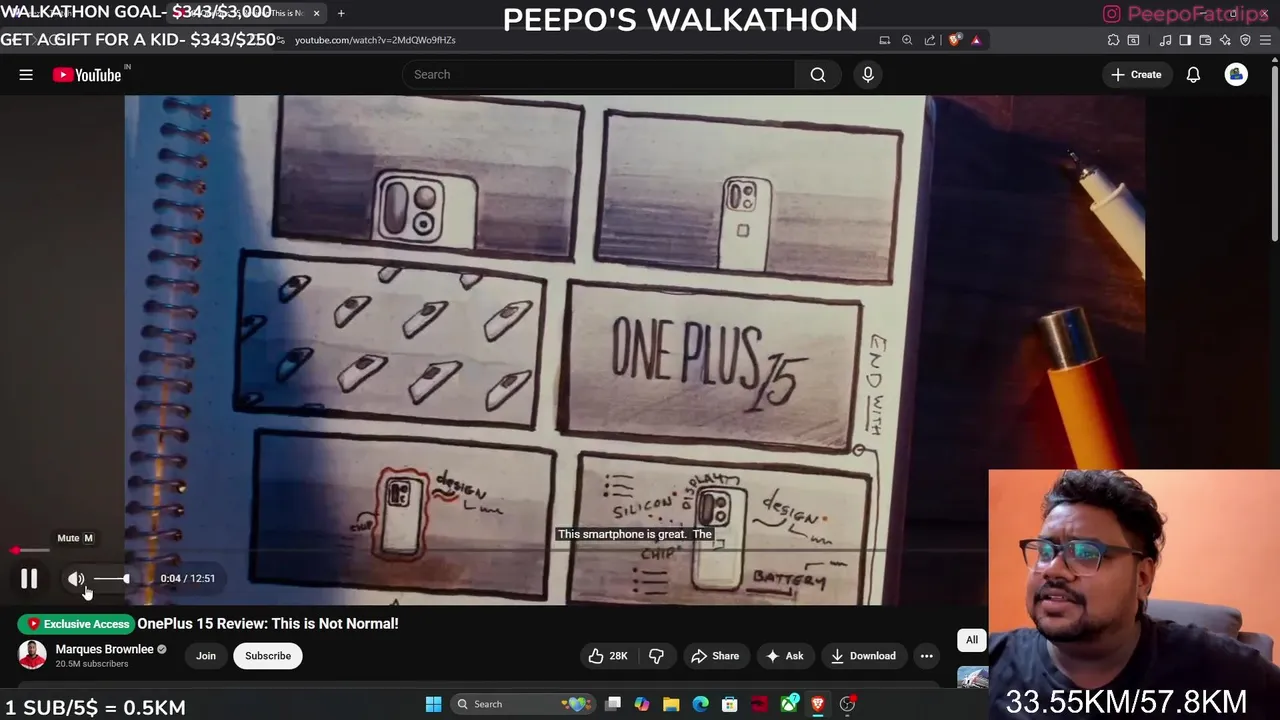Image resolution: width=1280 pixels, height=720 pixels.
Task: Pause the video playback
Action: 29,578
